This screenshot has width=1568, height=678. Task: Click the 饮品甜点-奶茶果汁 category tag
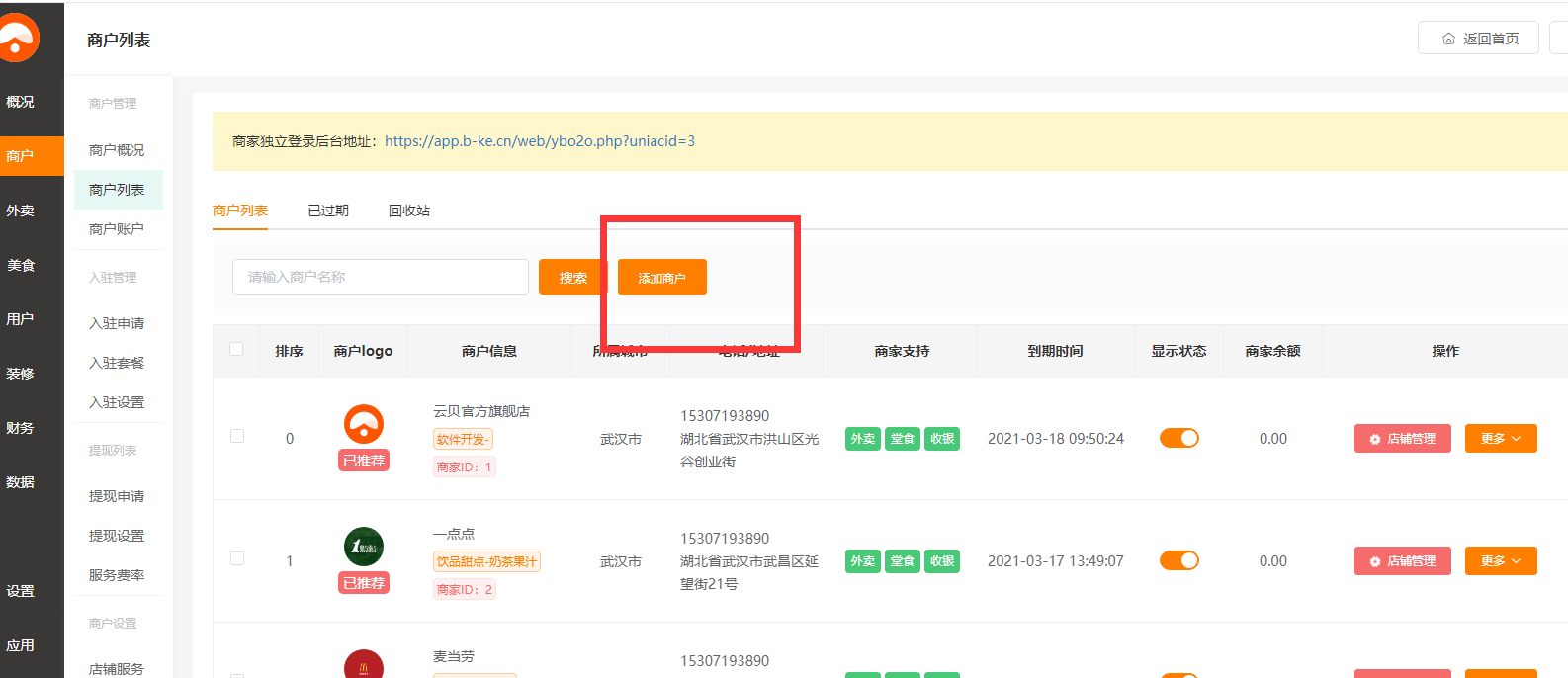pos(486,561)
